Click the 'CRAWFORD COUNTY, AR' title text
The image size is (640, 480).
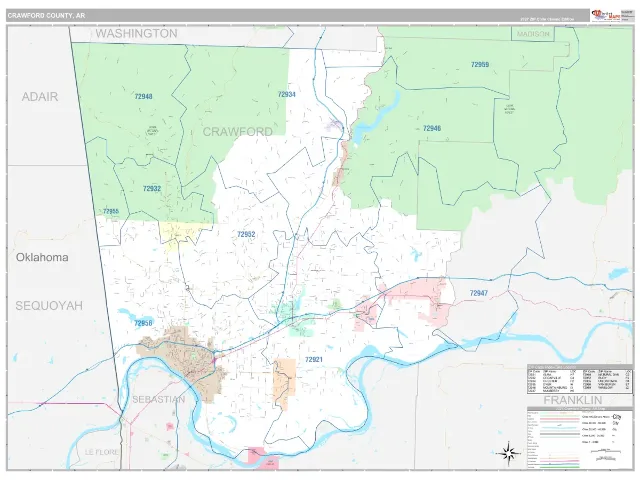(x=46, y=16)
